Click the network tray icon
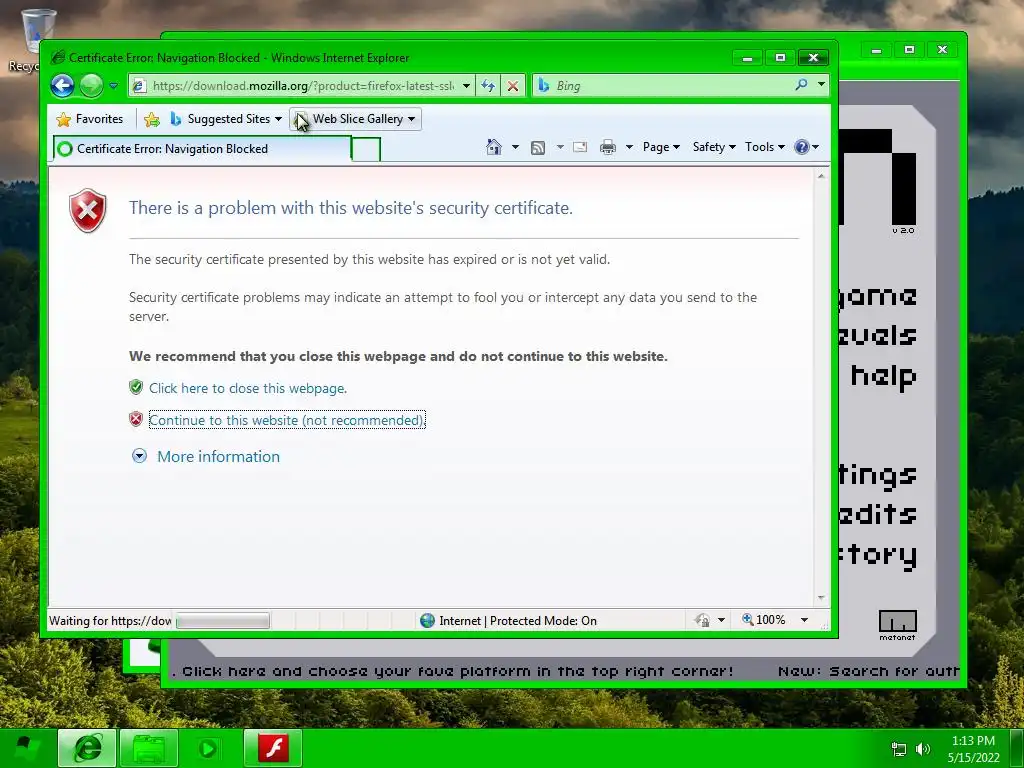The width and height of the screenshot is (1024, 768). click(899, 749)
